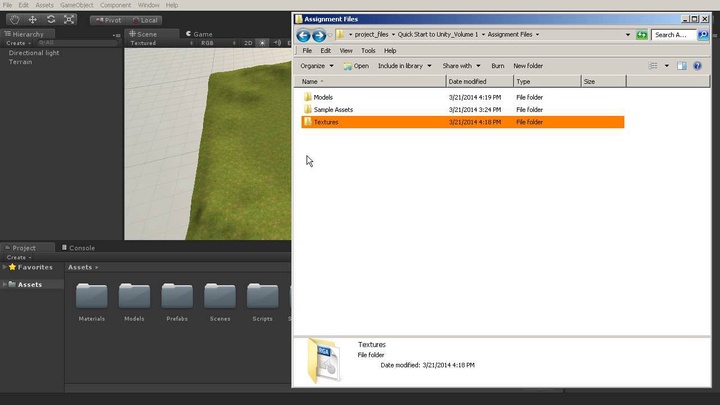The height and width of the screenshot is (405, 720).
Task: Toggle 2D mode in Scene view
Action: click(248, 44)
